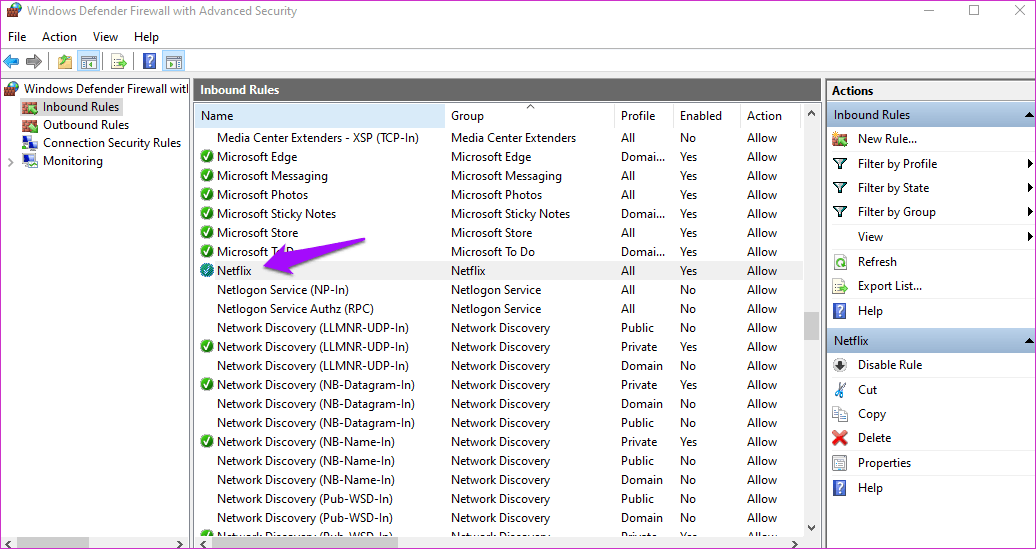Click the blue question mark Help toolbar icon
The width and height of the screenshot is (1036, 549).
click(x=149, y=62)
